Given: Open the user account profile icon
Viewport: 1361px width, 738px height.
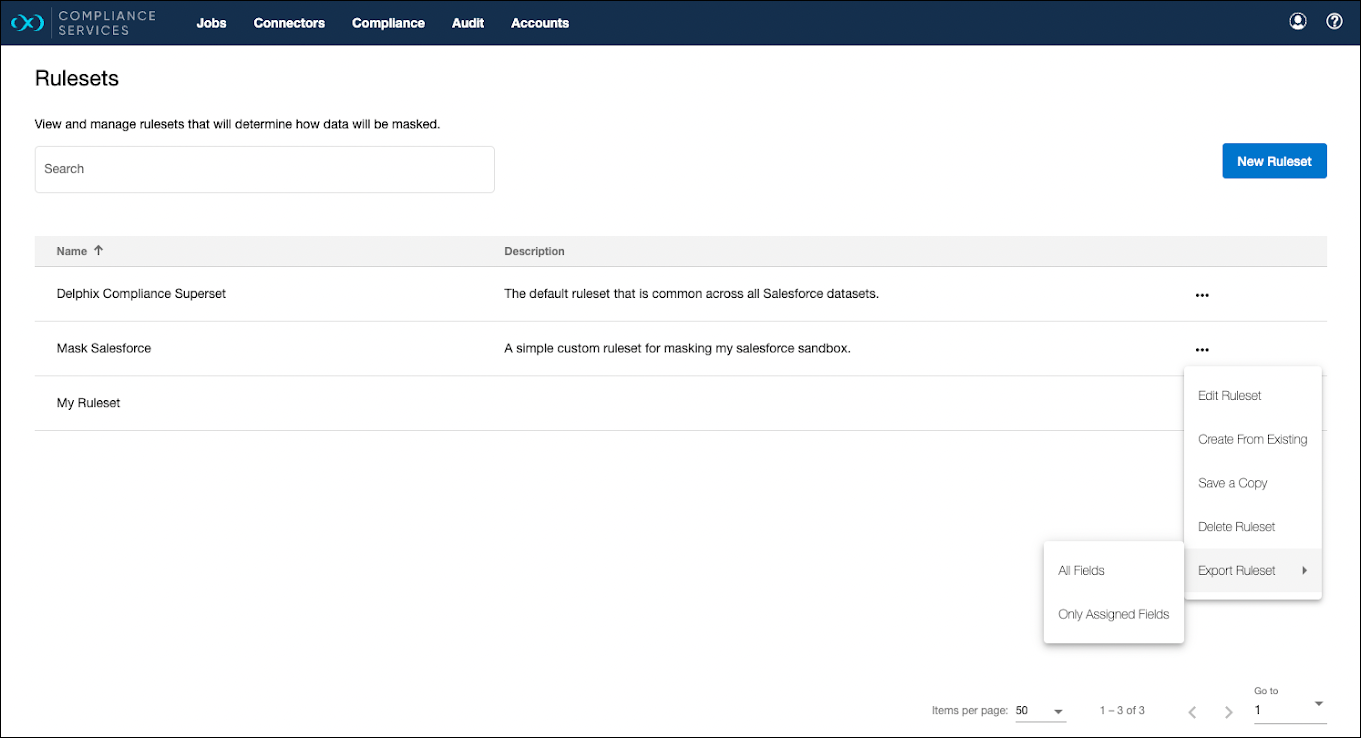Looking at the screenshot, I should [1298, 21].
